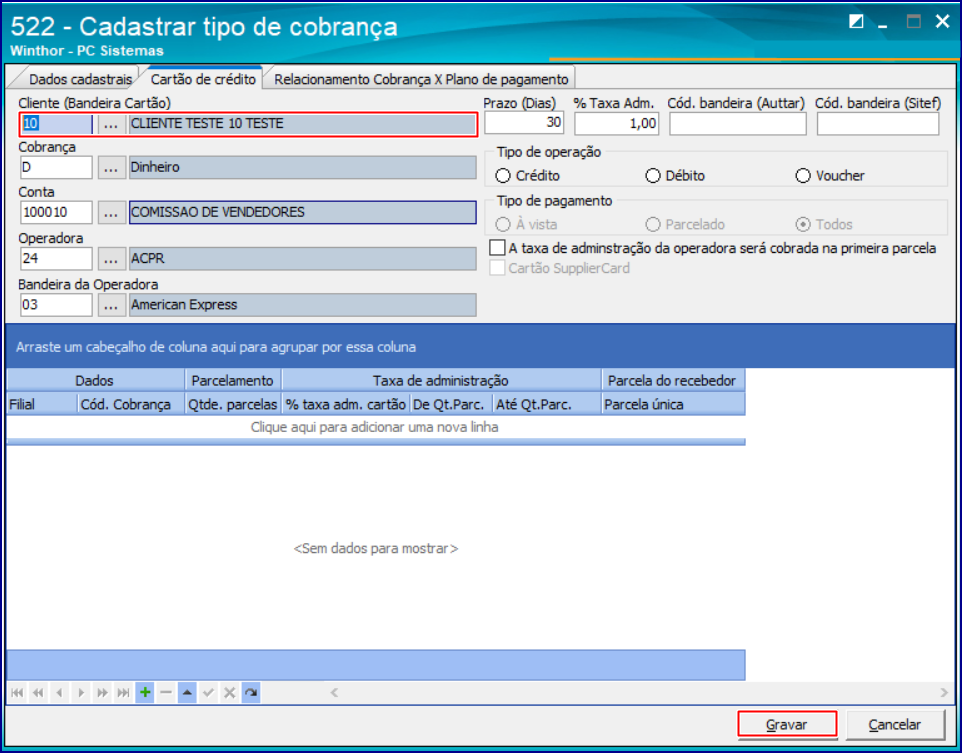Close the Cadastrar tipo de cobrança window
This screenshot has height=753, width=962.
coord(942,22)
